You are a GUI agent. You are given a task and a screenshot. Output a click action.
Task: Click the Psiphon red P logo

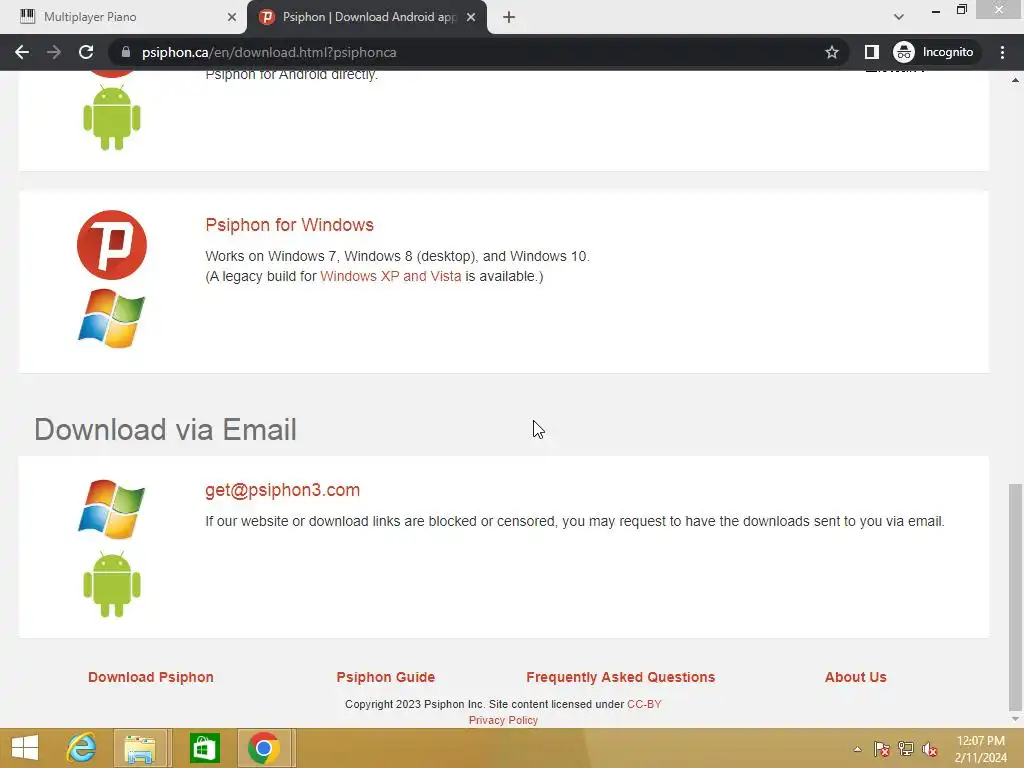point(112,245)
